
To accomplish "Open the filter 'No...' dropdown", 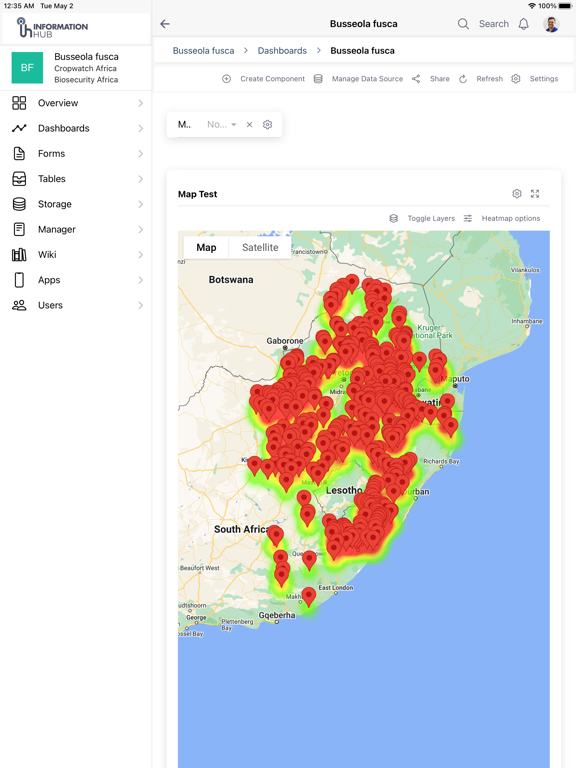I will [221, 124].
